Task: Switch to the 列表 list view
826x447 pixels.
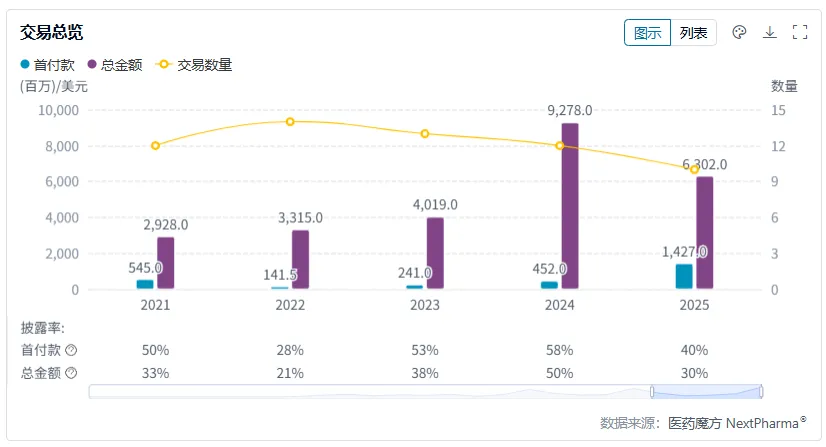Action: coord(693,32)
